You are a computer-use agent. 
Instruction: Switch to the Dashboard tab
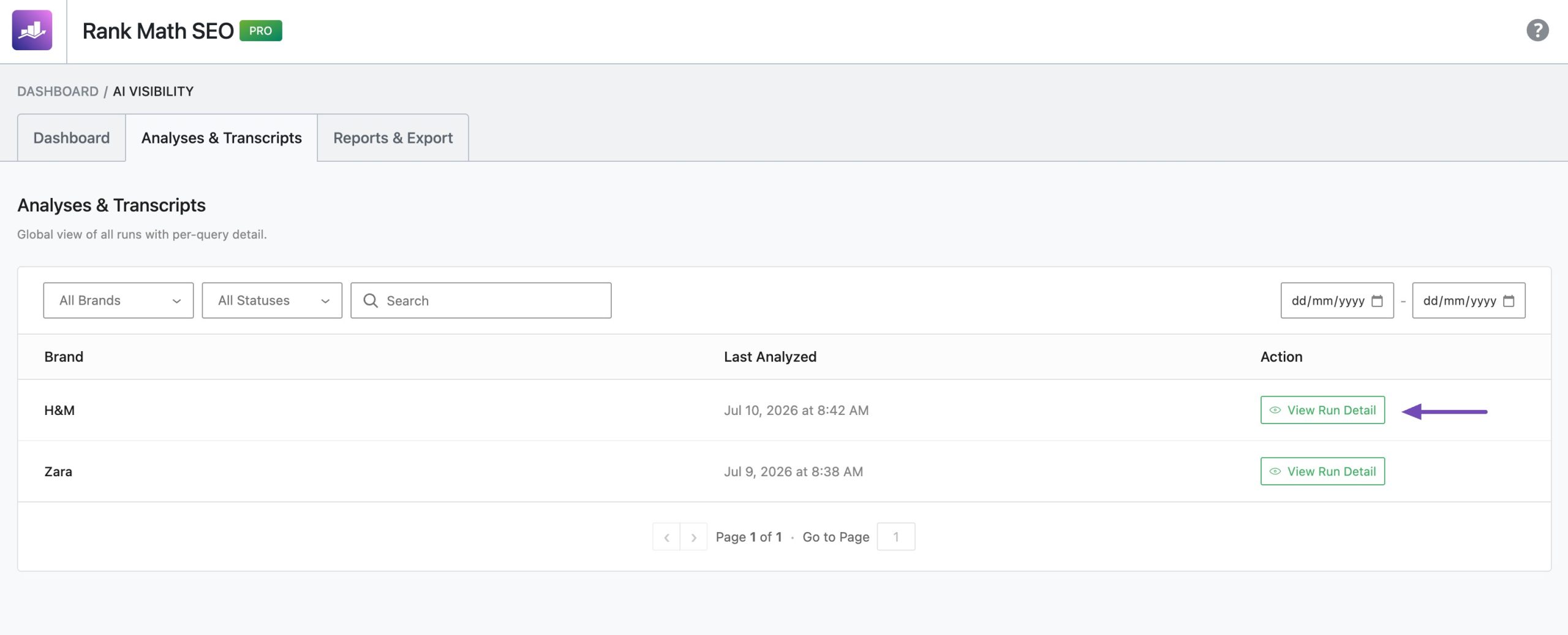(72, 138)
